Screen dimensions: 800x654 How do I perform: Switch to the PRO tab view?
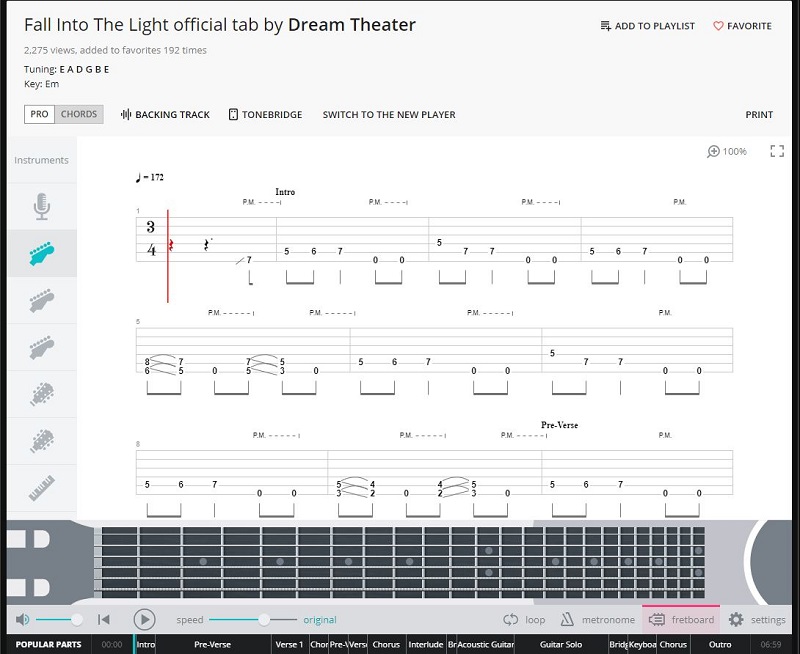[x=39, y=114]
